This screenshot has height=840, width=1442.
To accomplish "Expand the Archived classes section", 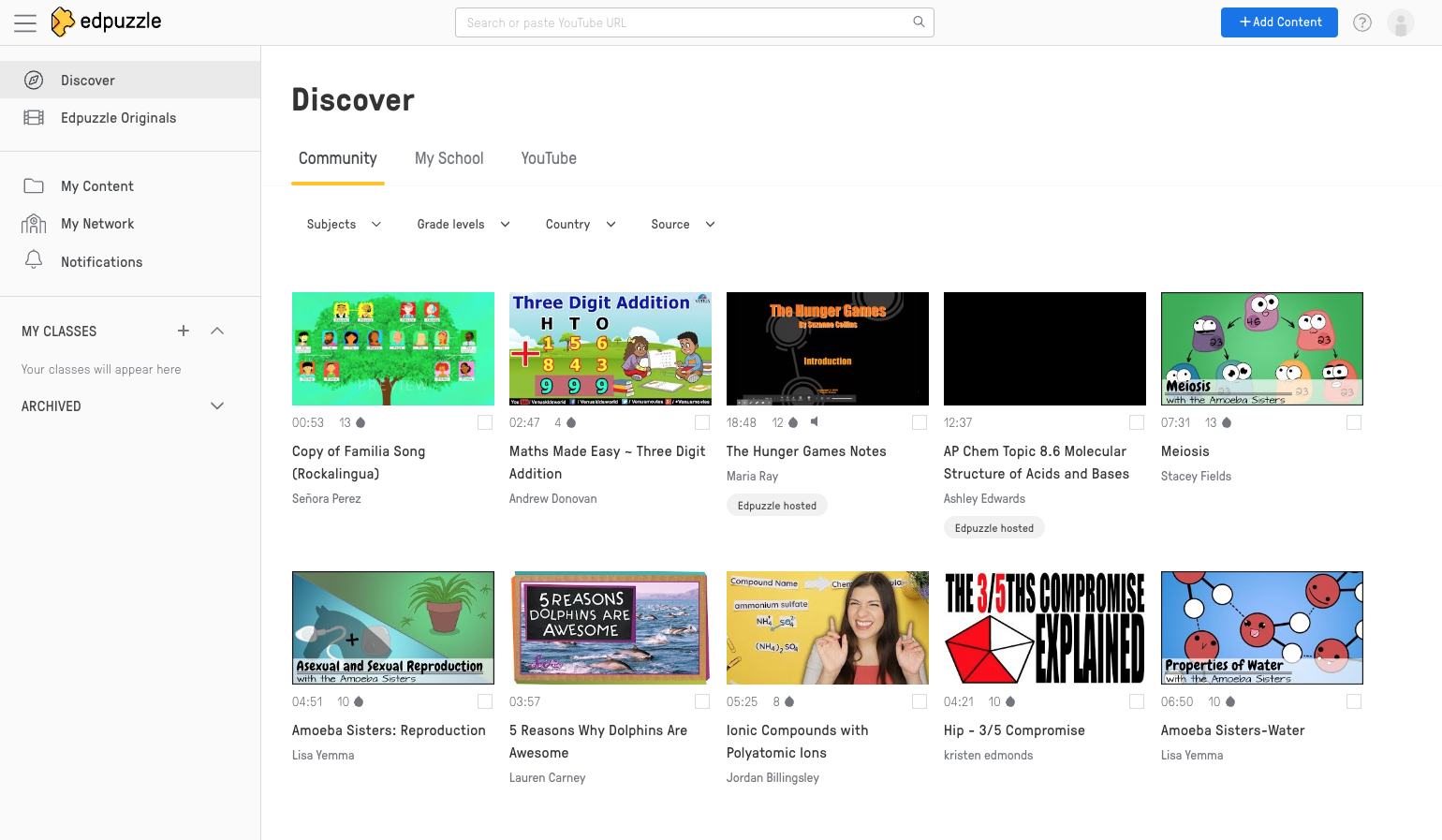I will click(217, 405).
